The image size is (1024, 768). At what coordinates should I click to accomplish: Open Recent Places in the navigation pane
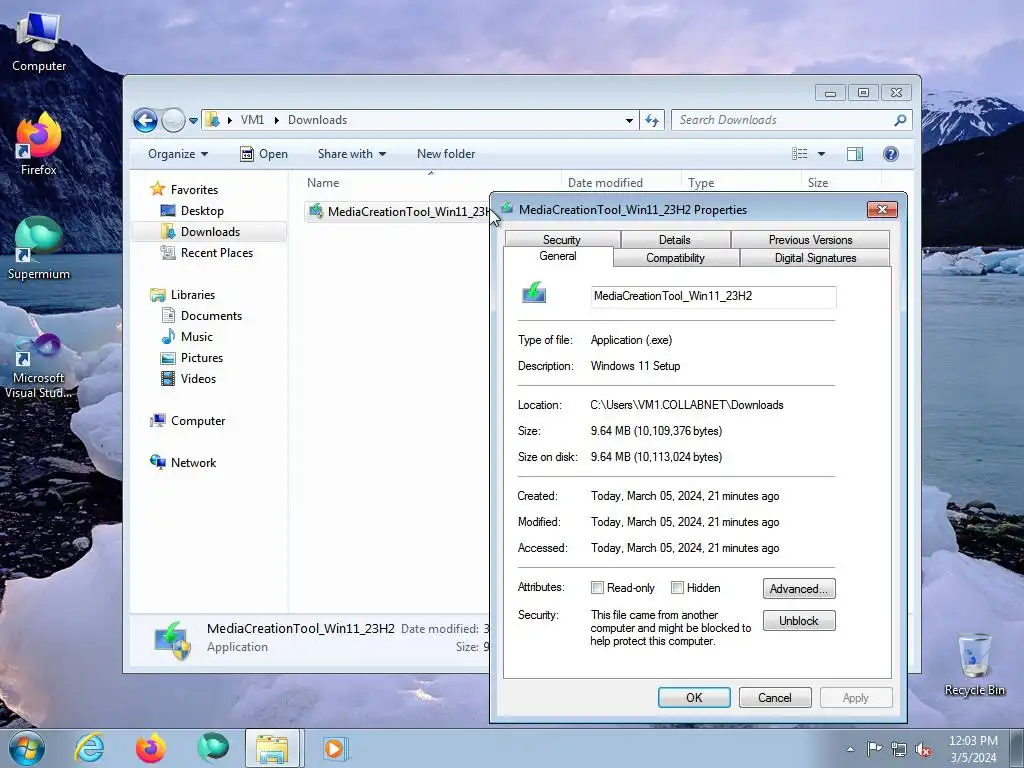(217, 253)
